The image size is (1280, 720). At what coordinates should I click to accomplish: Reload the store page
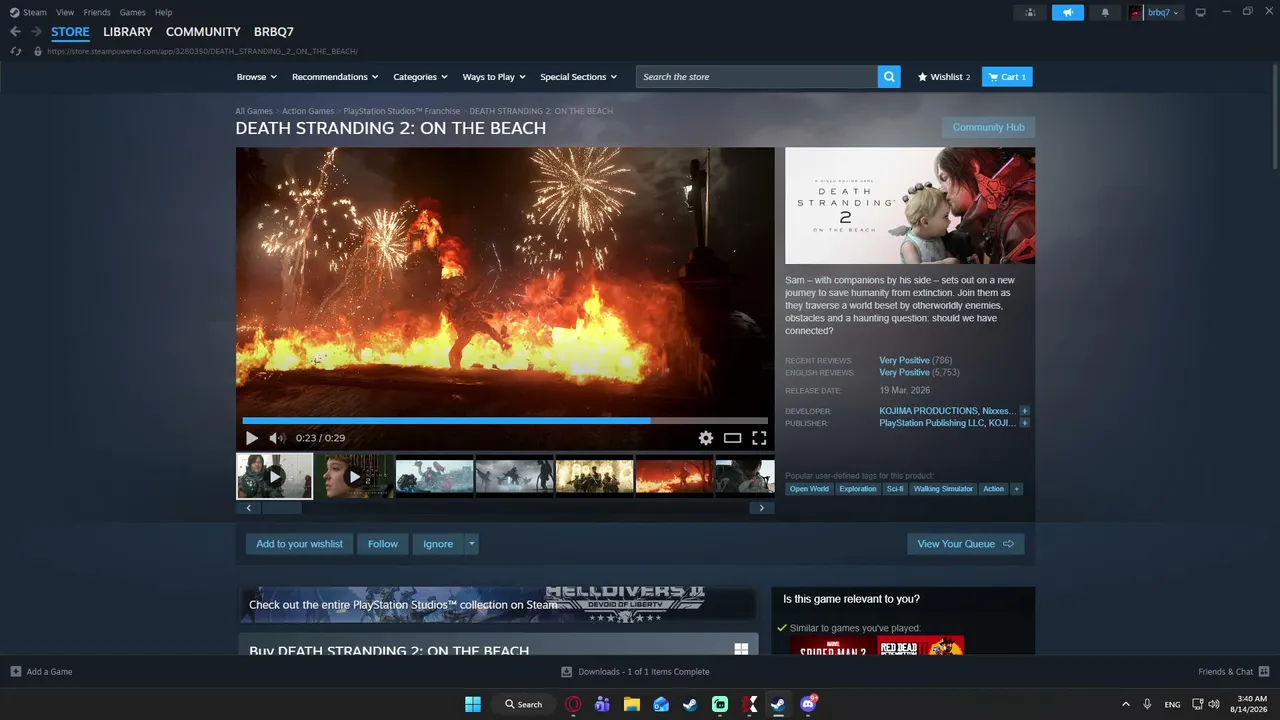(15, 51)
